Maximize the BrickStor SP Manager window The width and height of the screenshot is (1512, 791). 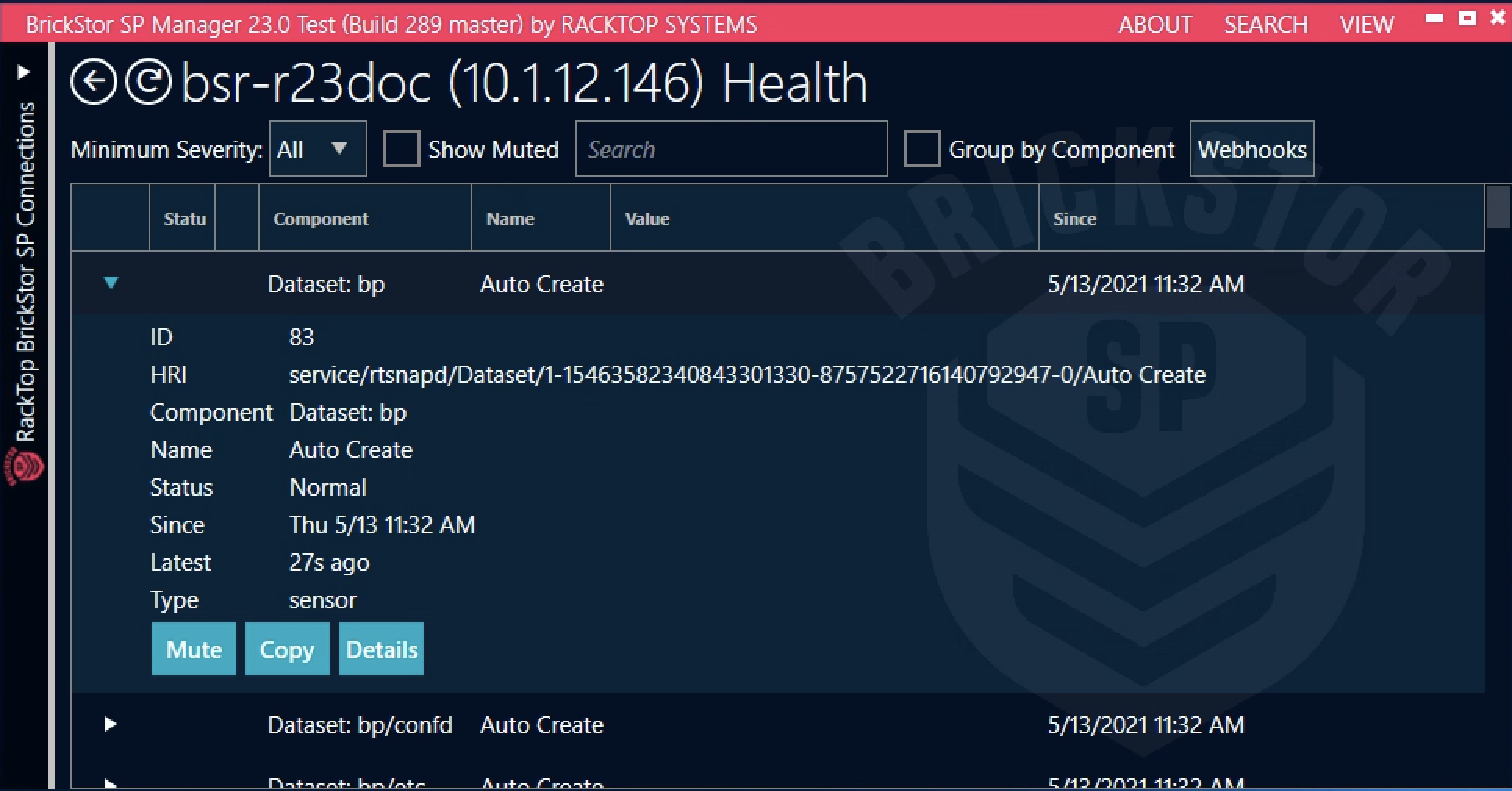tap(1467, 19)
